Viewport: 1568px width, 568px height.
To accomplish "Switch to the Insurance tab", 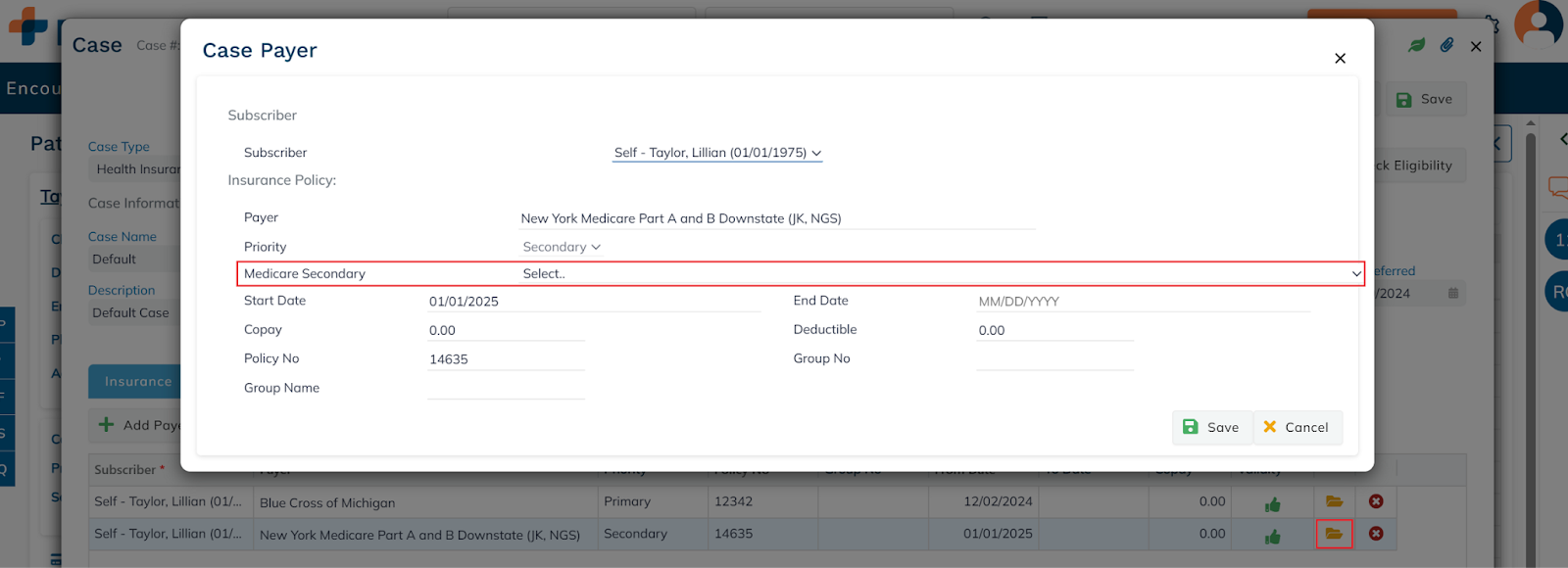I will point(137,382).
